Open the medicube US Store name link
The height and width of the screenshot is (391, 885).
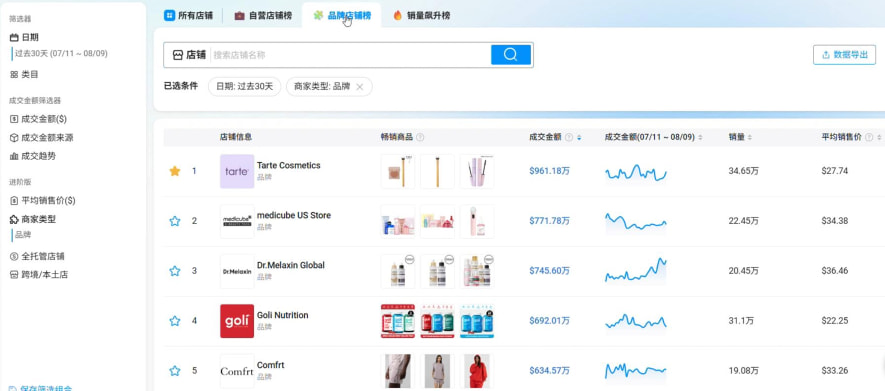click(x=293, y=216)
